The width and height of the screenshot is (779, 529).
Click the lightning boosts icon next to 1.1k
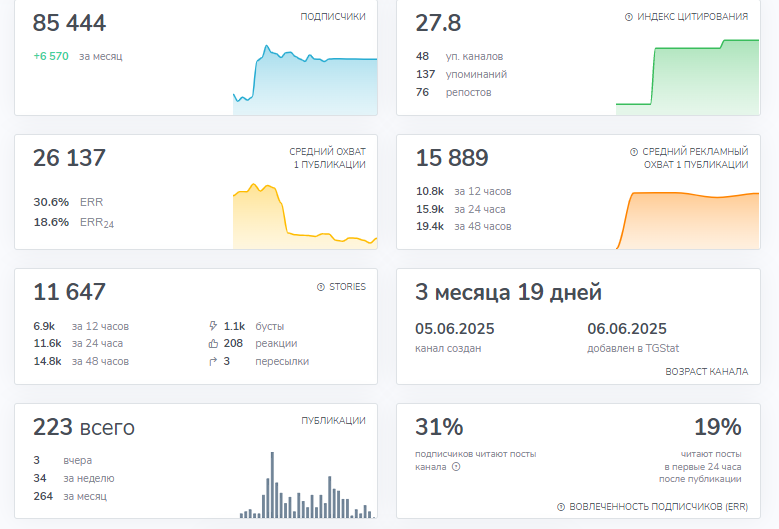click(x=213, y=326)
